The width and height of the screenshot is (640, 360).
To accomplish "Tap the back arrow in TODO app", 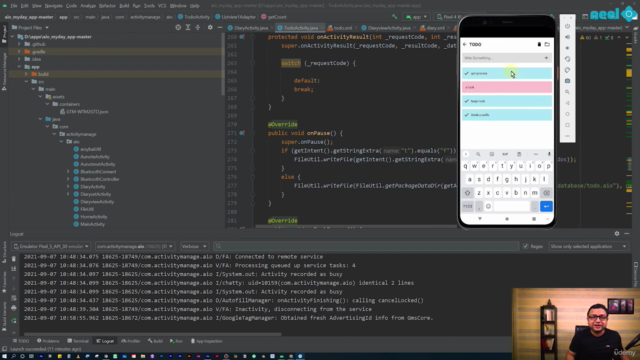I will tap(464, 44).
